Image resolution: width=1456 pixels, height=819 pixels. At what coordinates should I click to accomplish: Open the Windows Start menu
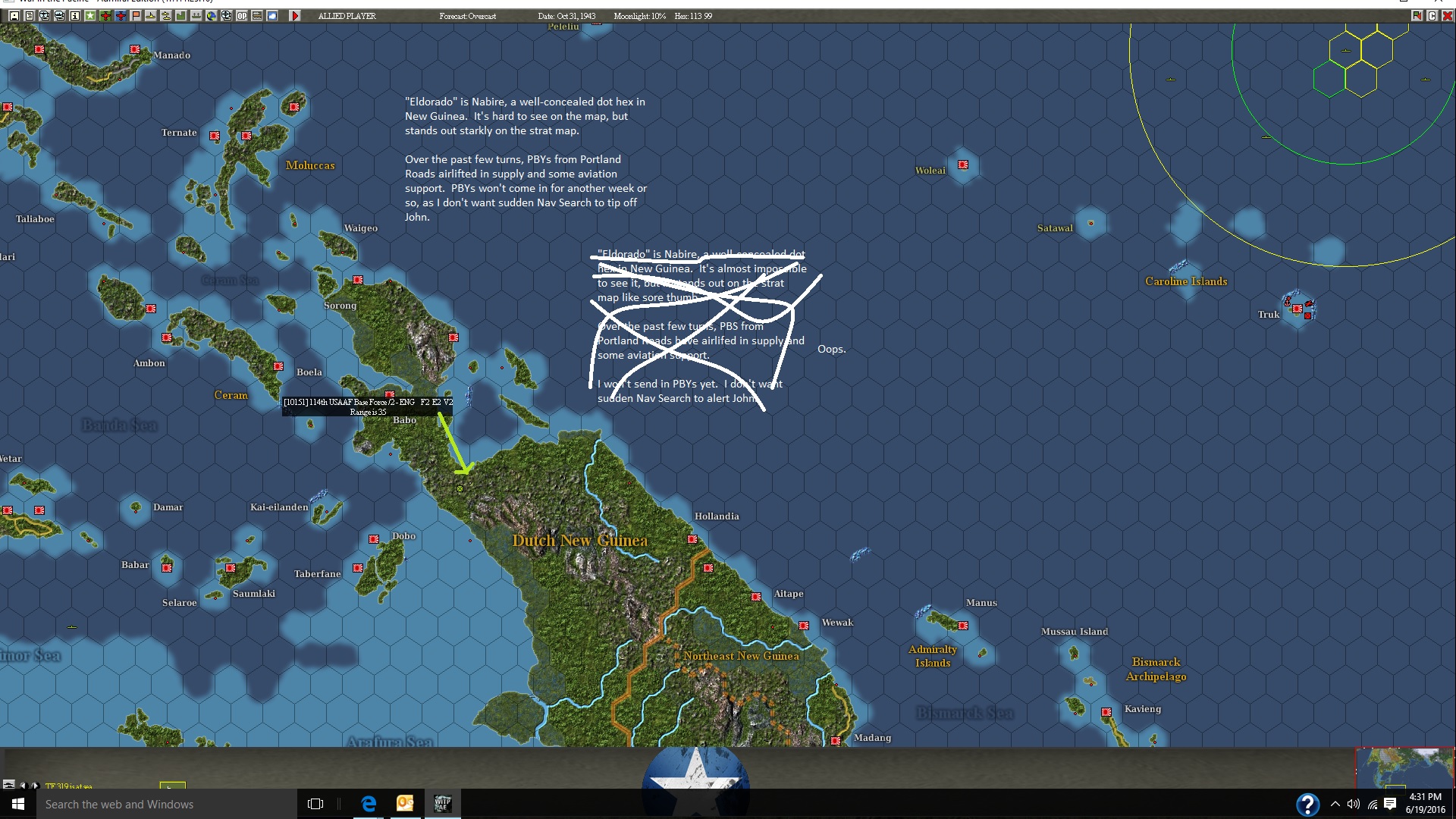tap(18, 804)
